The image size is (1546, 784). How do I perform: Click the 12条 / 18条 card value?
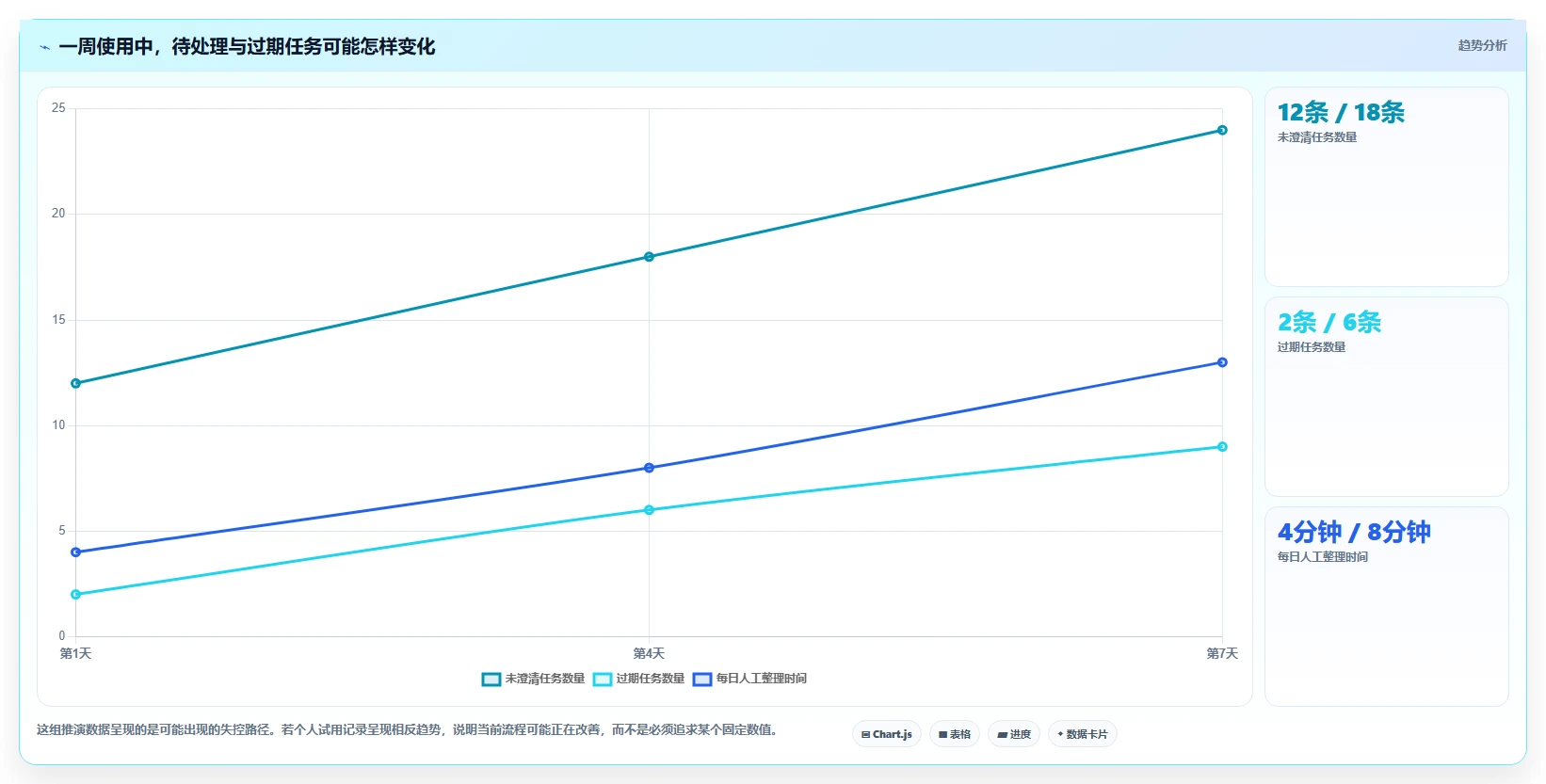point(1341,113)
